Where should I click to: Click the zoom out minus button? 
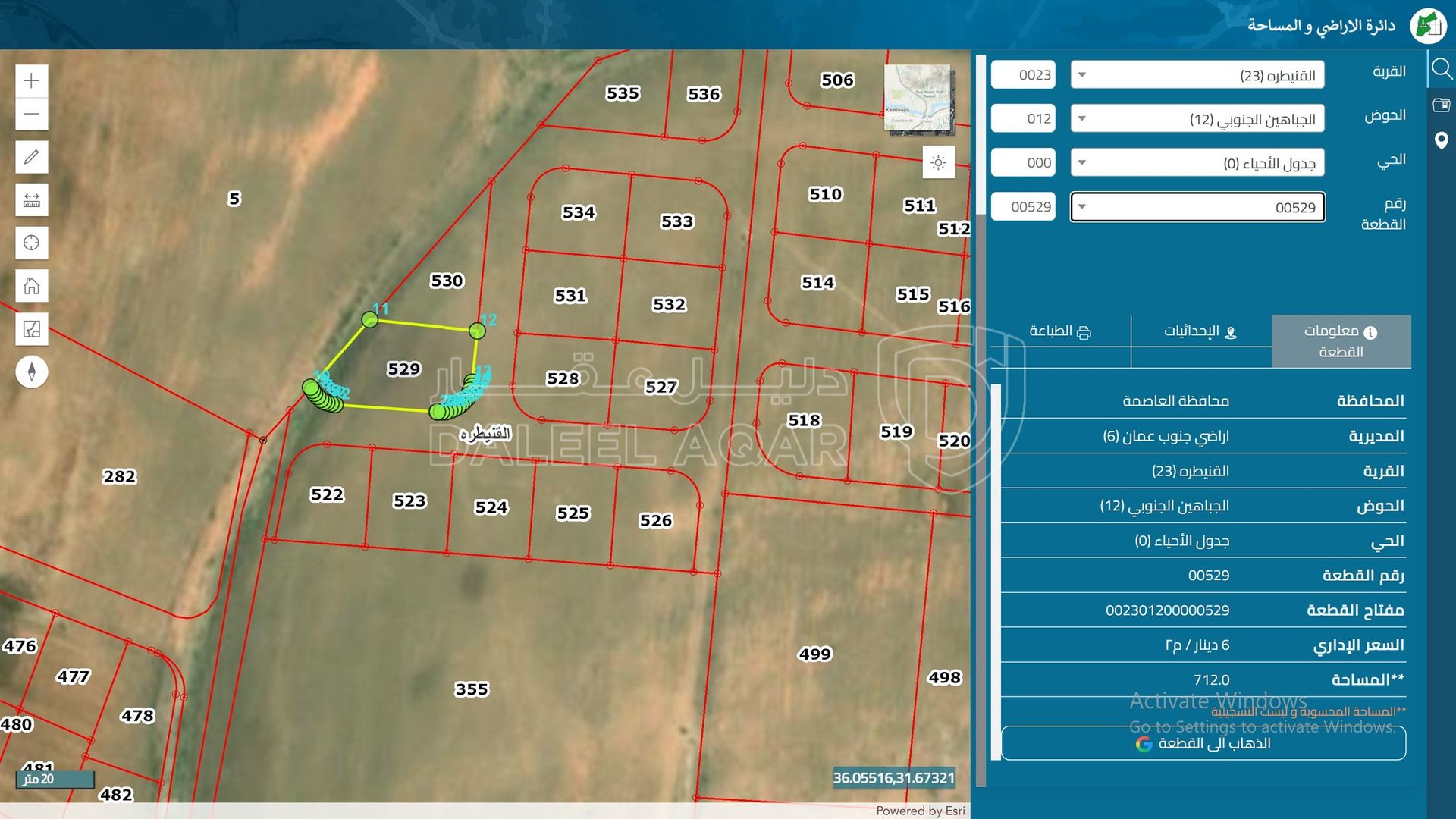[31, 115]
